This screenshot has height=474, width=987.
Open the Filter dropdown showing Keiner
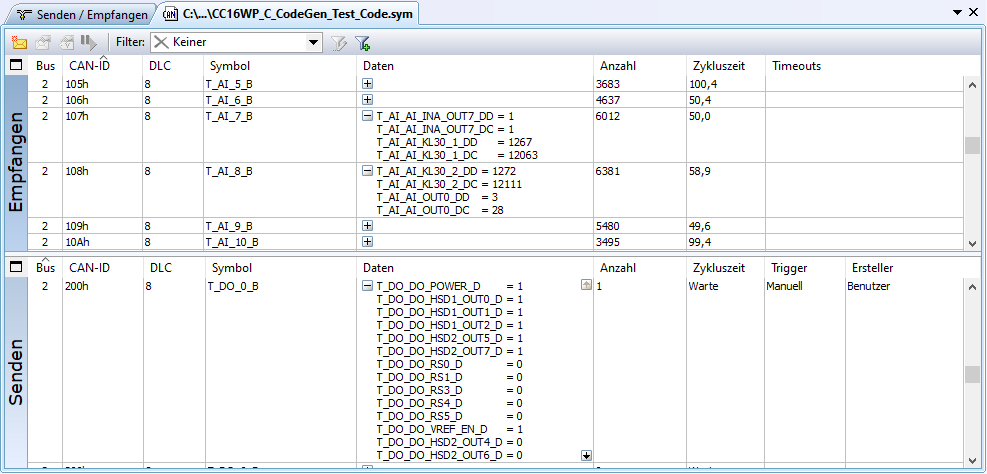point(313,43)
